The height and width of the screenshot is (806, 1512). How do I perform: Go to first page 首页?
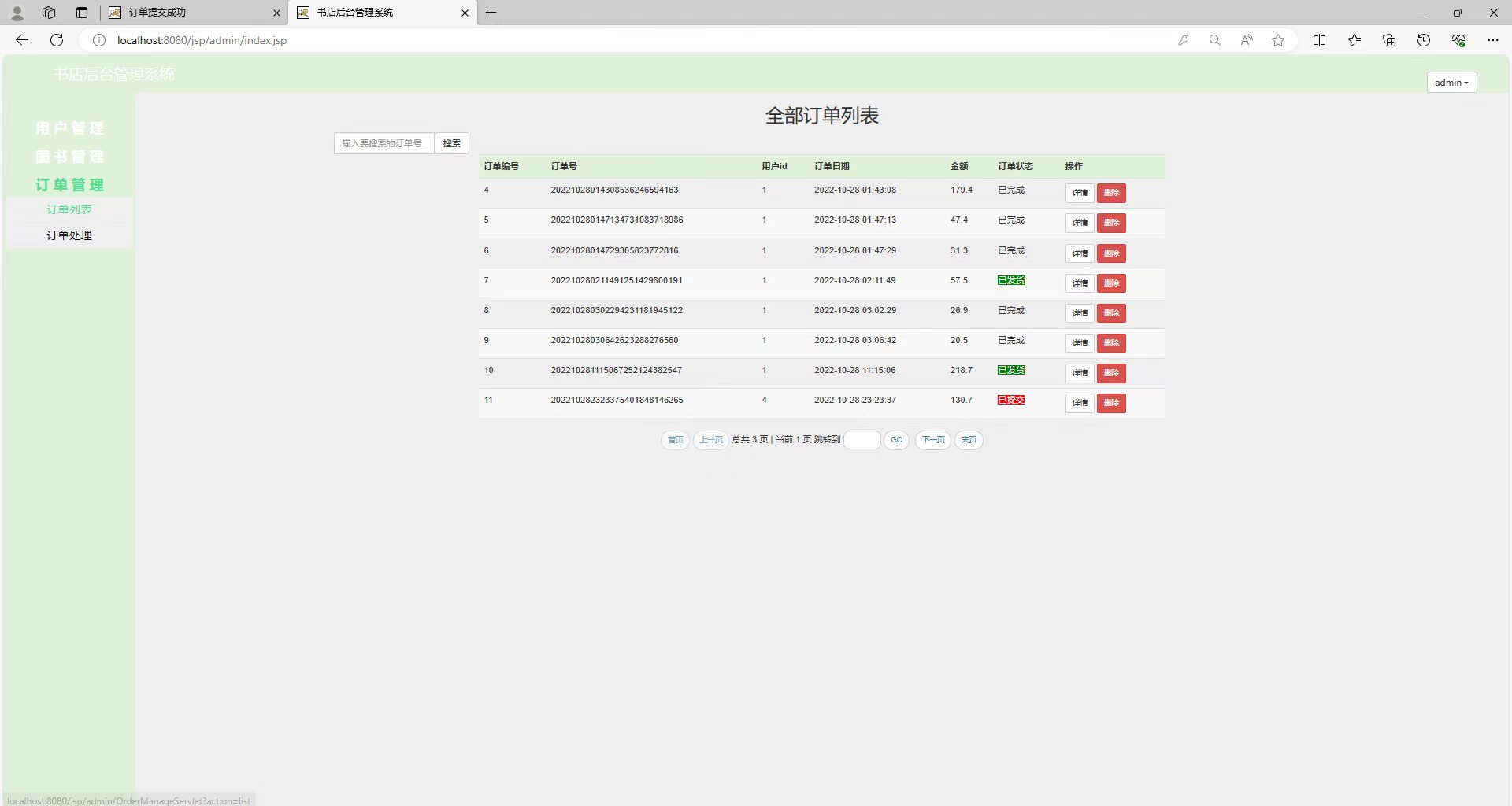pos(676,440)
